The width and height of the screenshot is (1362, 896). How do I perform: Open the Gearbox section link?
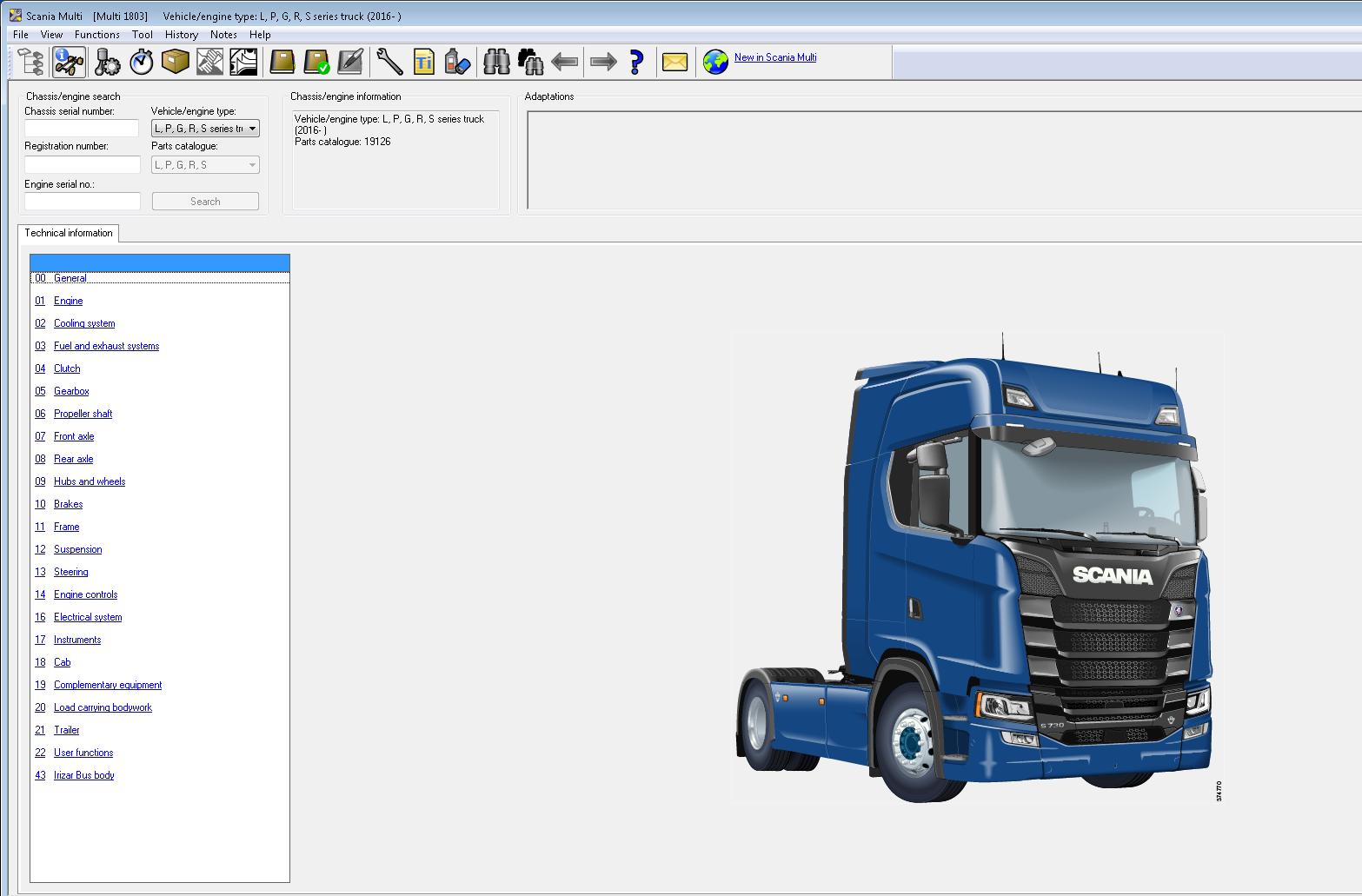pyautogui.click(x=70, y=391)
